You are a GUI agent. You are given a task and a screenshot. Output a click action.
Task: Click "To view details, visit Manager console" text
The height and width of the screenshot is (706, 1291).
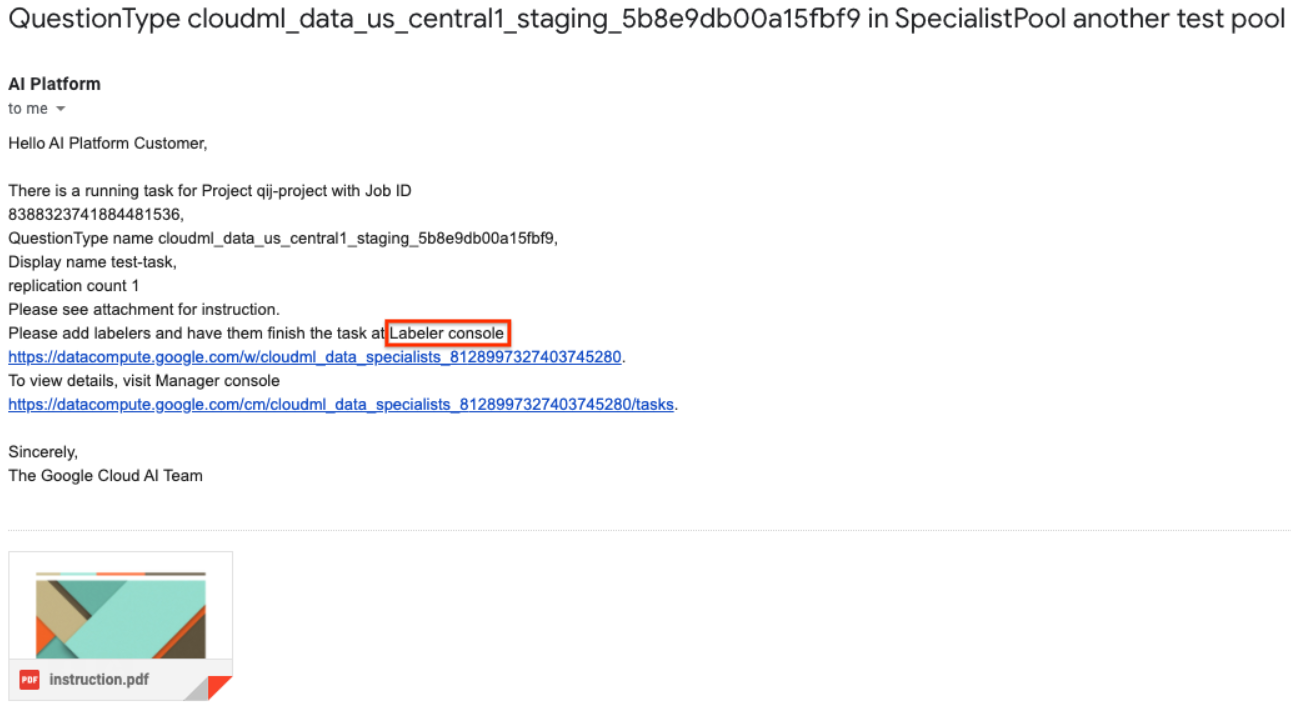144,381
